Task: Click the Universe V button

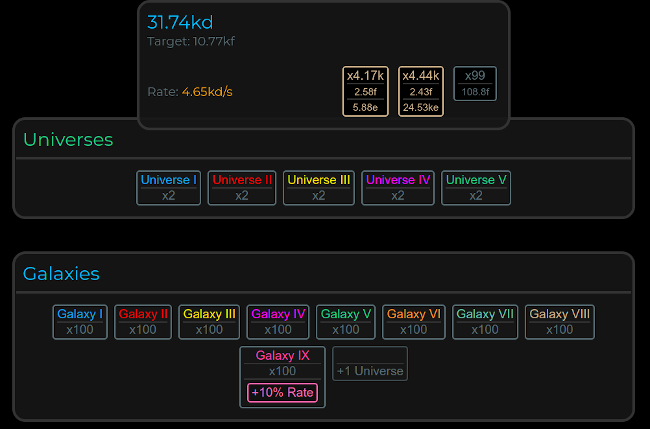Action: pos(476,188)
